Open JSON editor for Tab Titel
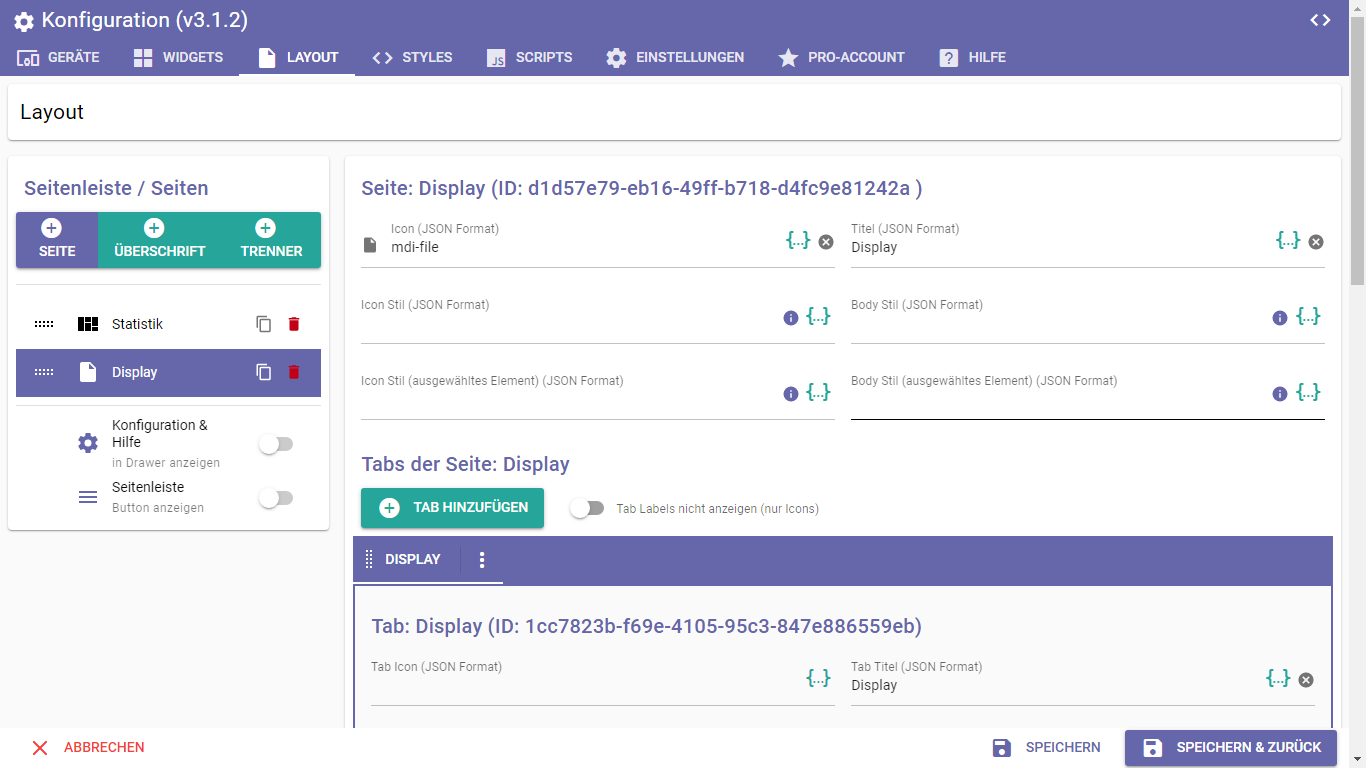Screen dimensions: 1366x768 tap(1278, 678)
